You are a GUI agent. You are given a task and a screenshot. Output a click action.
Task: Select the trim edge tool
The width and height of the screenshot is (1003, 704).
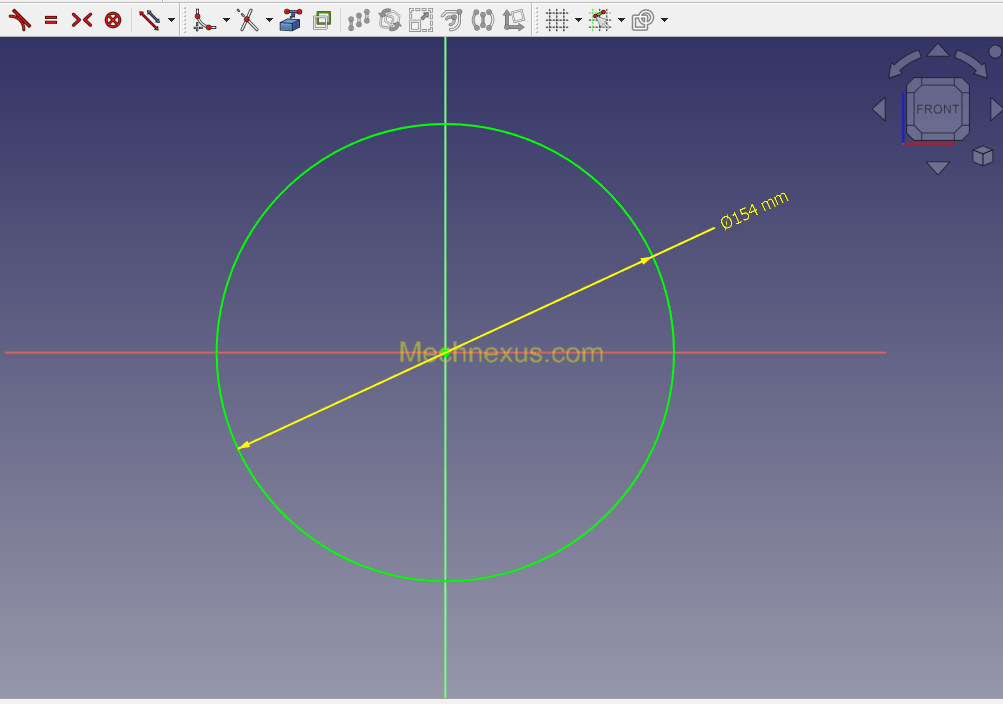click(248, 19)
